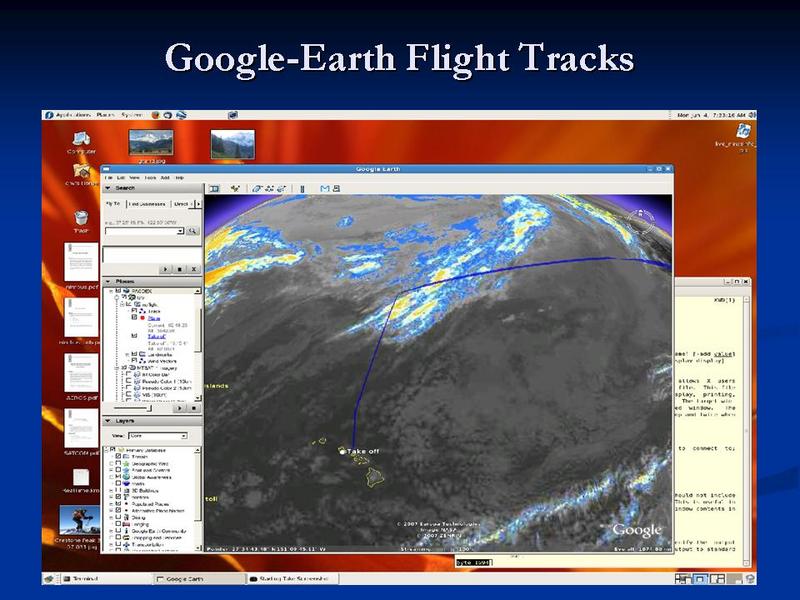Image resolution: width=800 pixels, height=600 pixels.
Task: Toggle the Lodging layer checkbox
Action: 118,524
